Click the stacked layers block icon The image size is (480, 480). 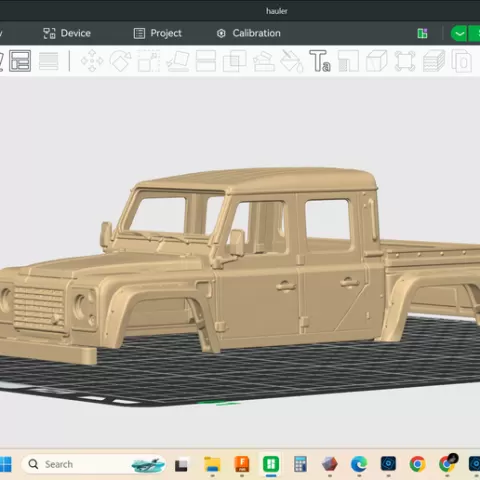pos(434,61)
